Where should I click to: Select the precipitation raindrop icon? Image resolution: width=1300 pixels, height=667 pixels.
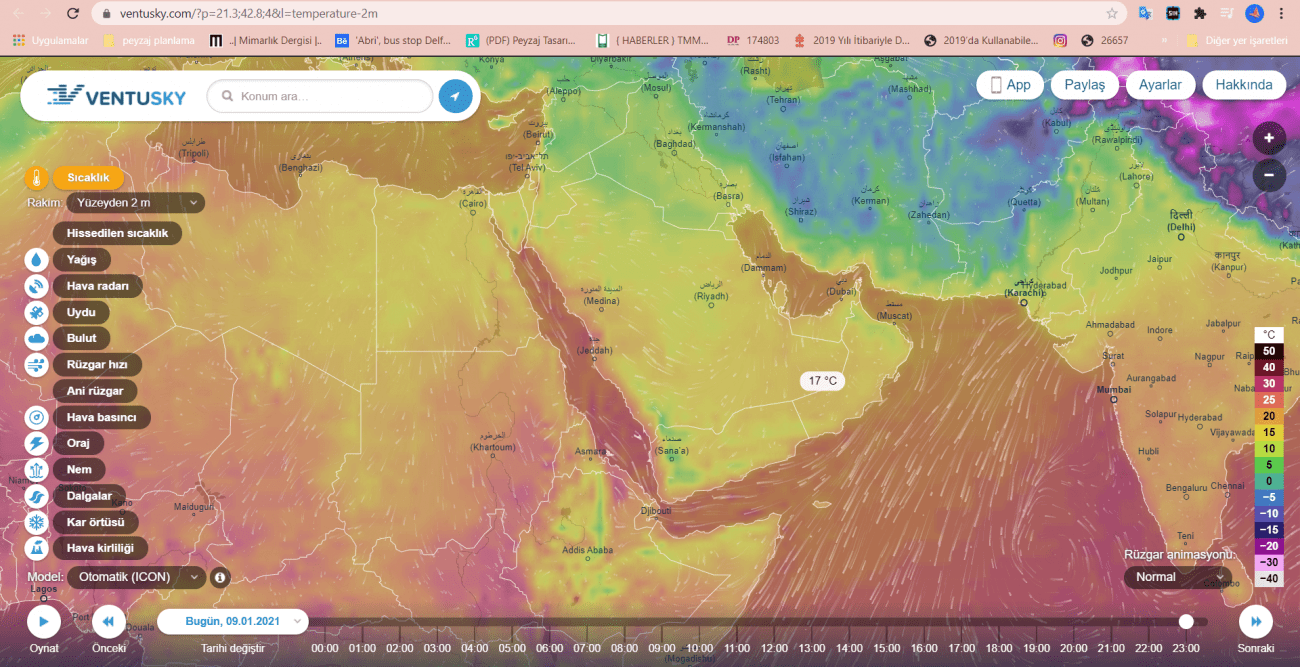click(x=37, y=260)
